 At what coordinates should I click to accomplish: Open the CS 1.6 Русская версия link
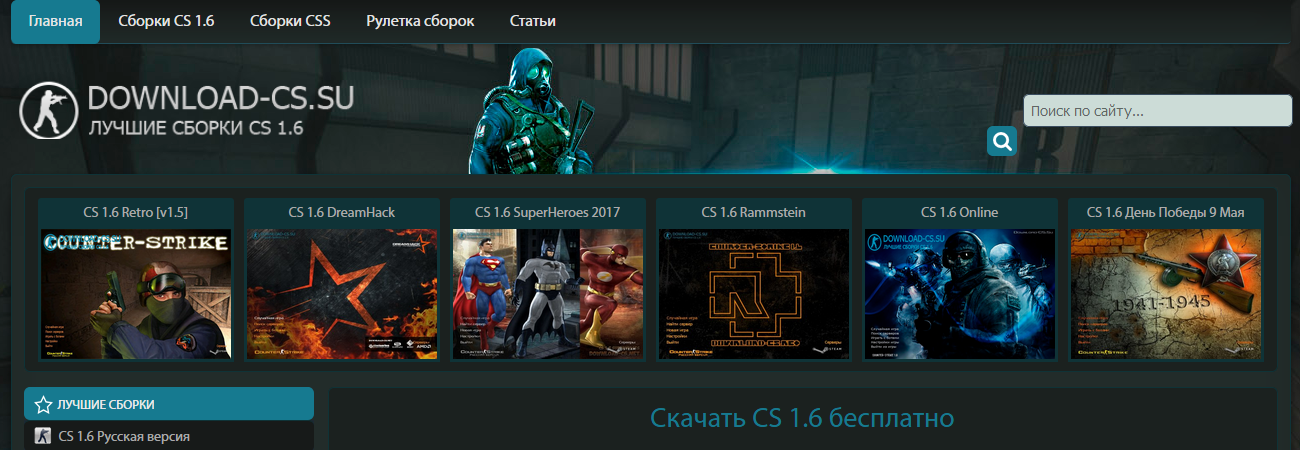click(x=124, y=436)
